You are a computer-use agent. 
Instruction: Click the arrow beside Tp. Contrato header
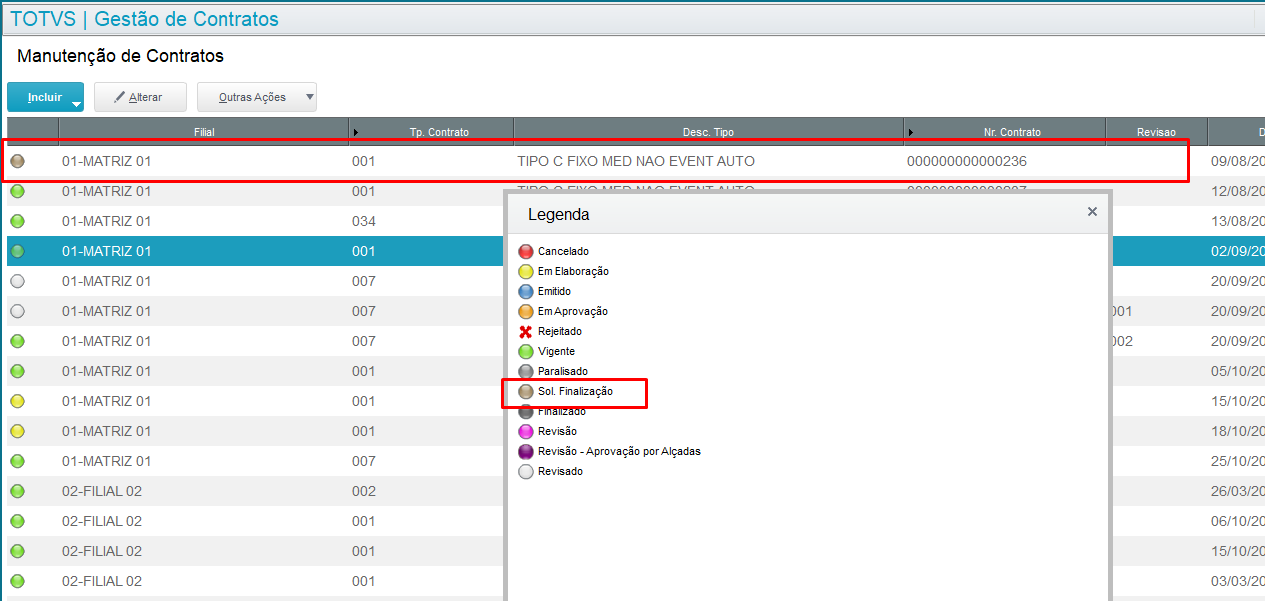point(355,132)
